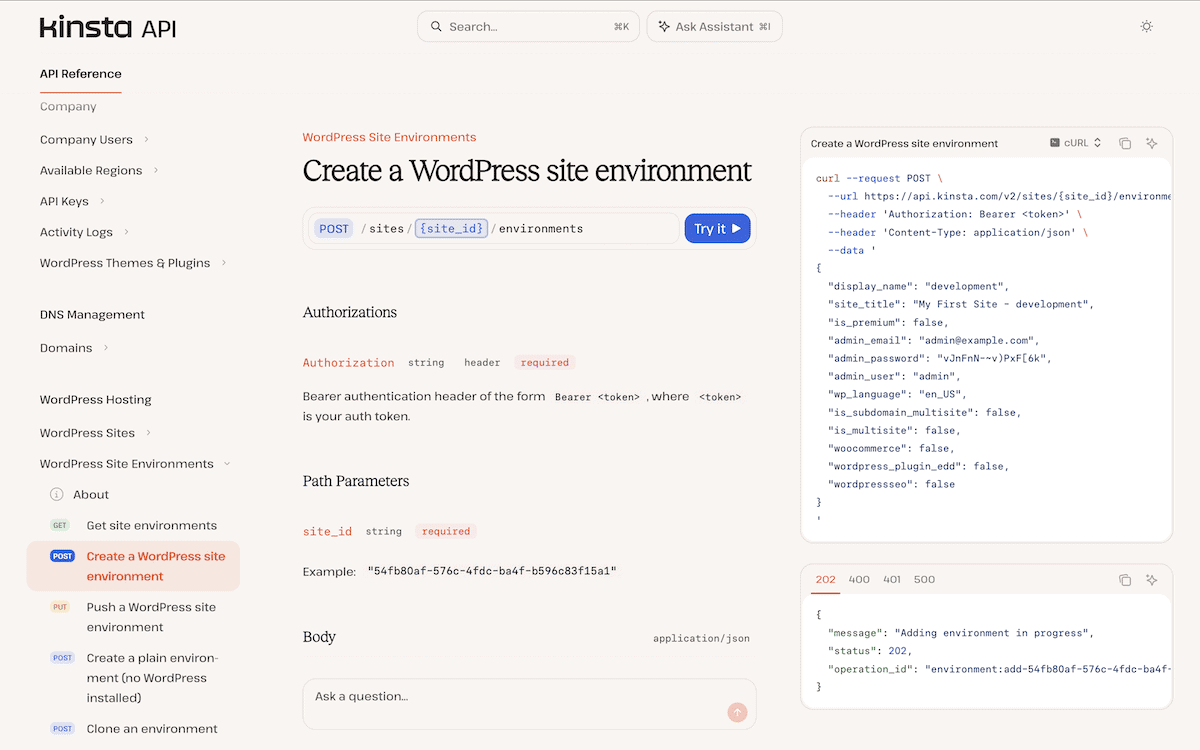Switch to the 400 response tab
The height and width of the screenshot is (750, 1200).
(x=859, y=579)
